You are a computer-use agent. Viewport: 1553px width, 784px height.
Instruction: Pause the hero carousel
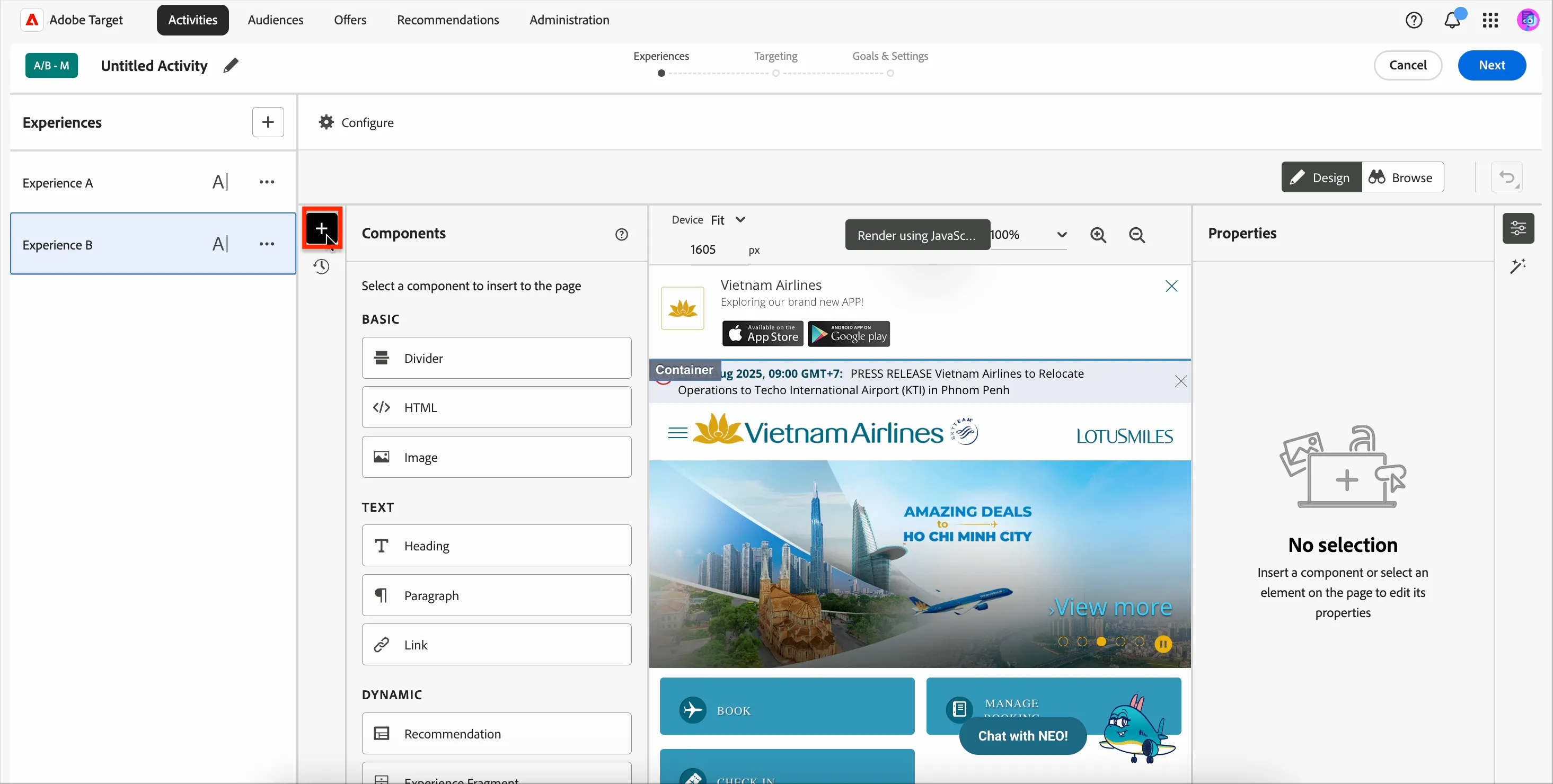click(x=1163, y=644)
